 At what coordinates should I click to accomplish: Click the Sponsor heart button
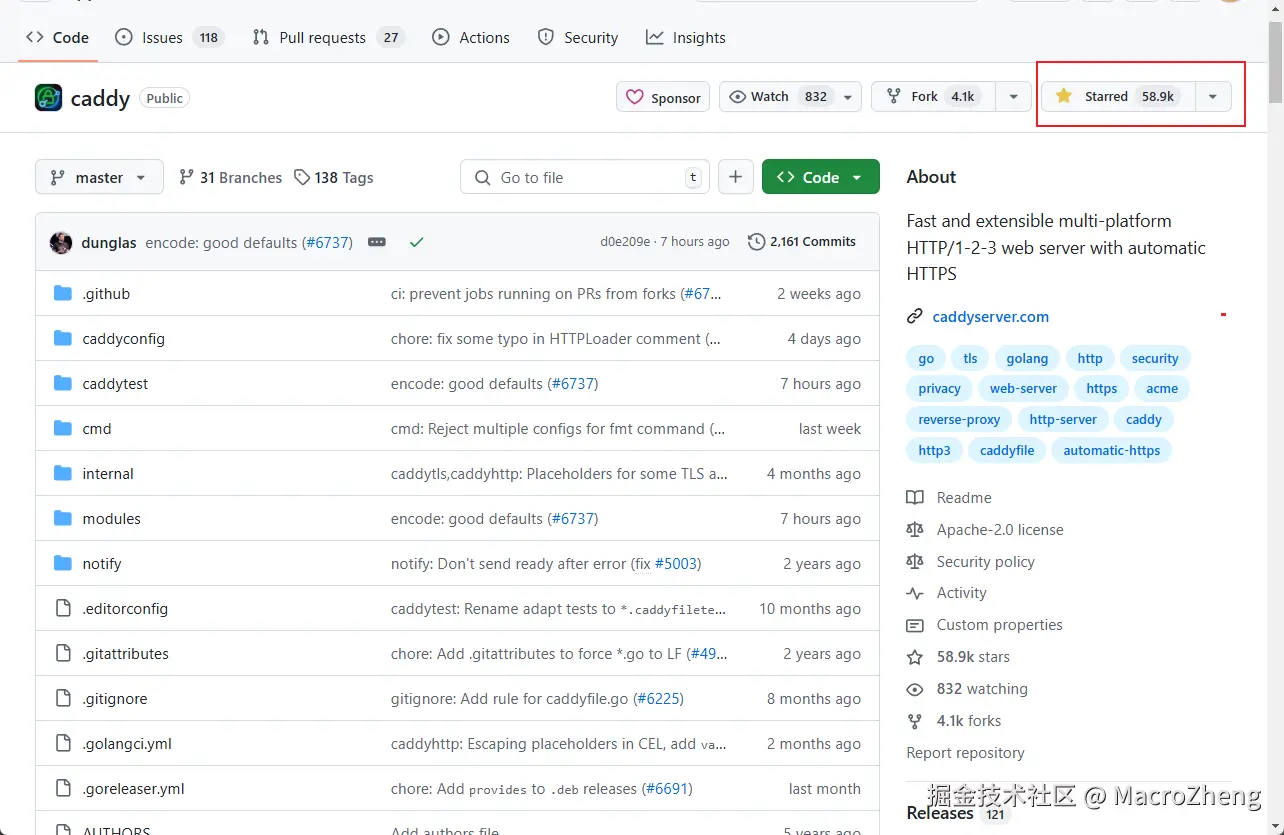663,97
